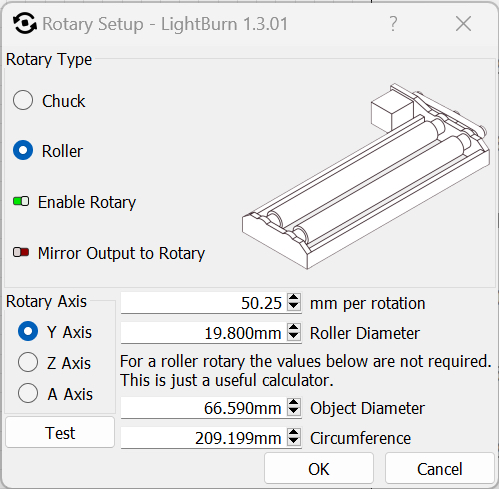Click the Test button

60,433
